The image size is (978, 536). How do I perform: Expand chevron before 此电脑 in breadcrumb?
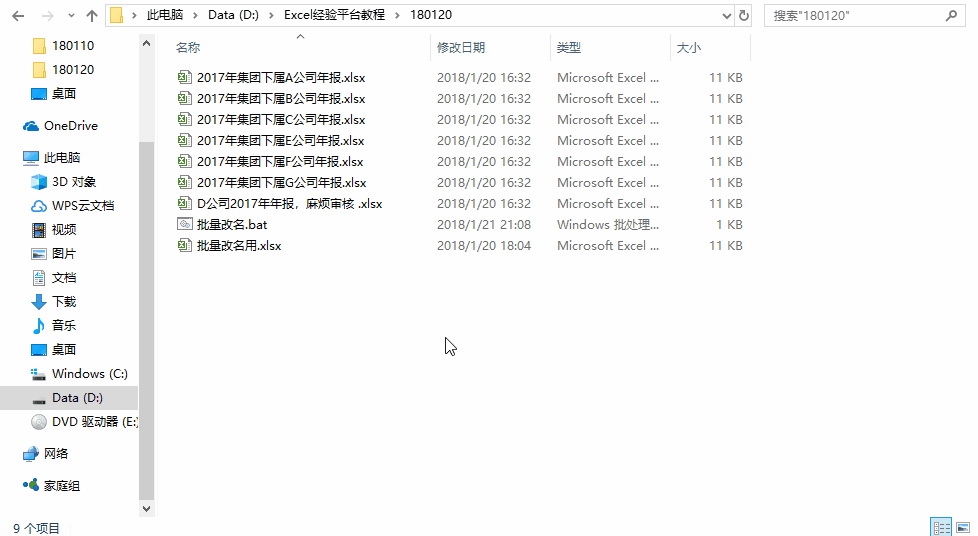point(134,16)
